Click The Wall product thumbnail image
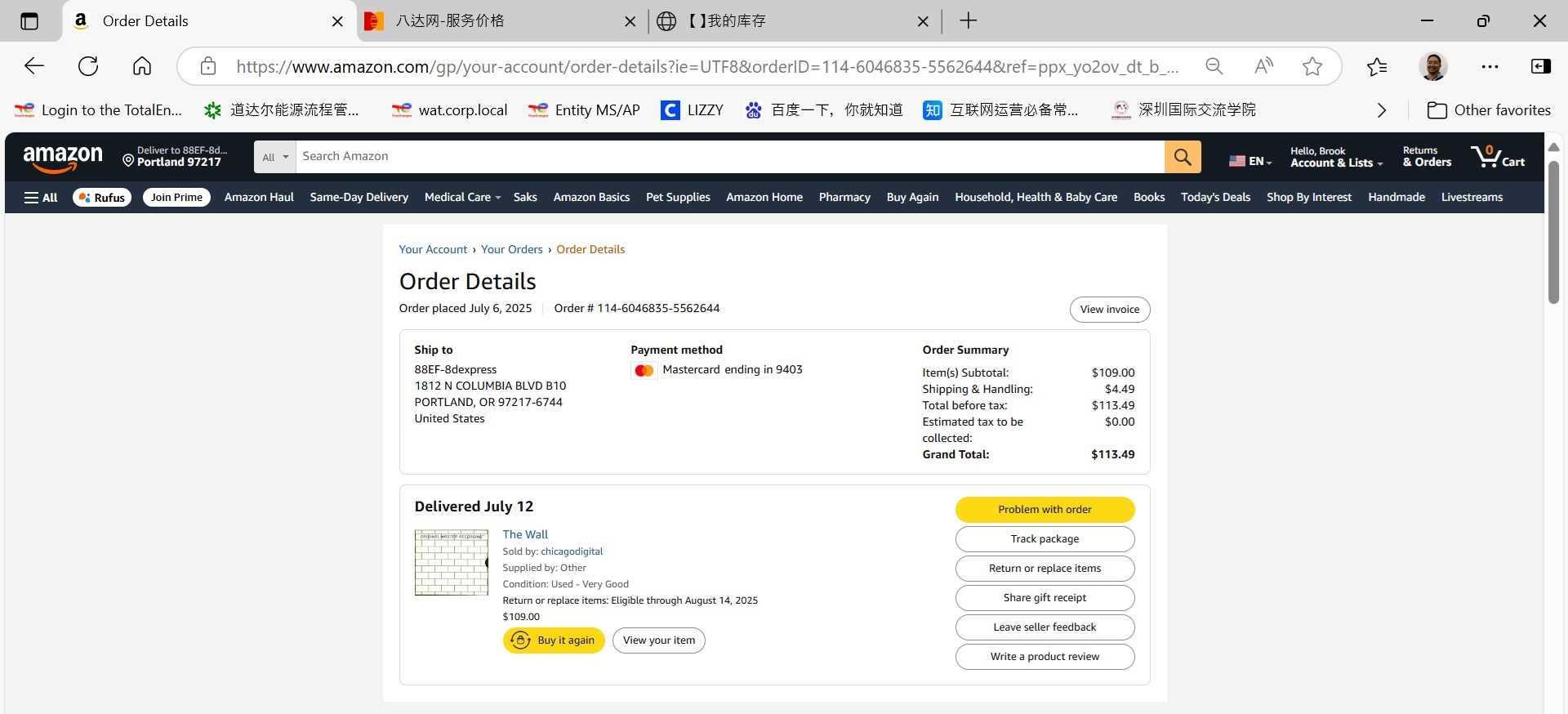The image size is (1568, 714). coord(451,563)
